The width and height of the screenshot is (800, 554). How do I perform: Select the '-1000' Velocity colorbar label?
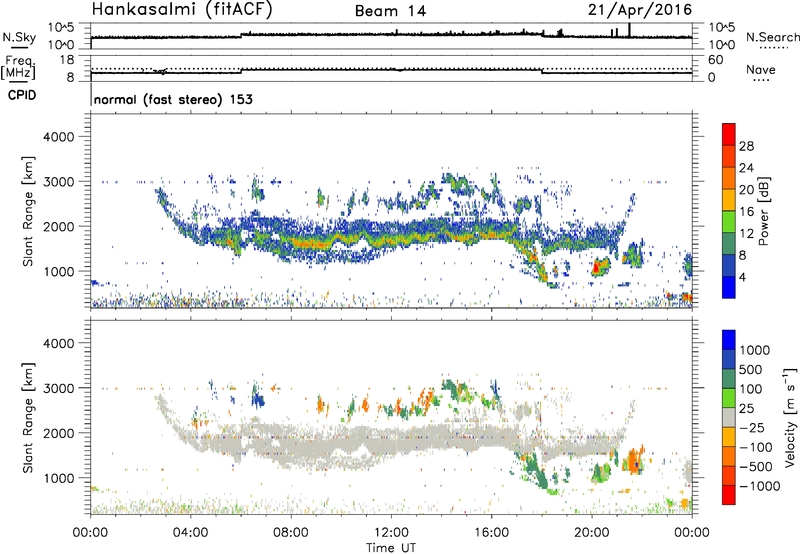click(x=760, y=486)
